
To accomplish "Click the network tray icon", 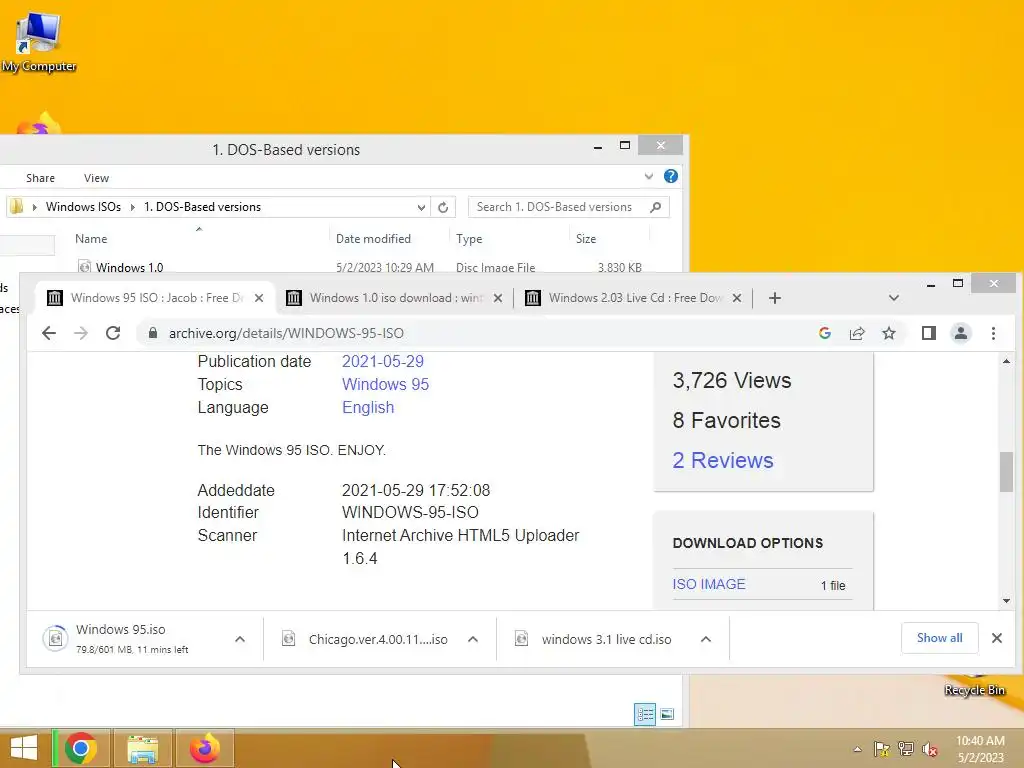I will coord(906,749).
